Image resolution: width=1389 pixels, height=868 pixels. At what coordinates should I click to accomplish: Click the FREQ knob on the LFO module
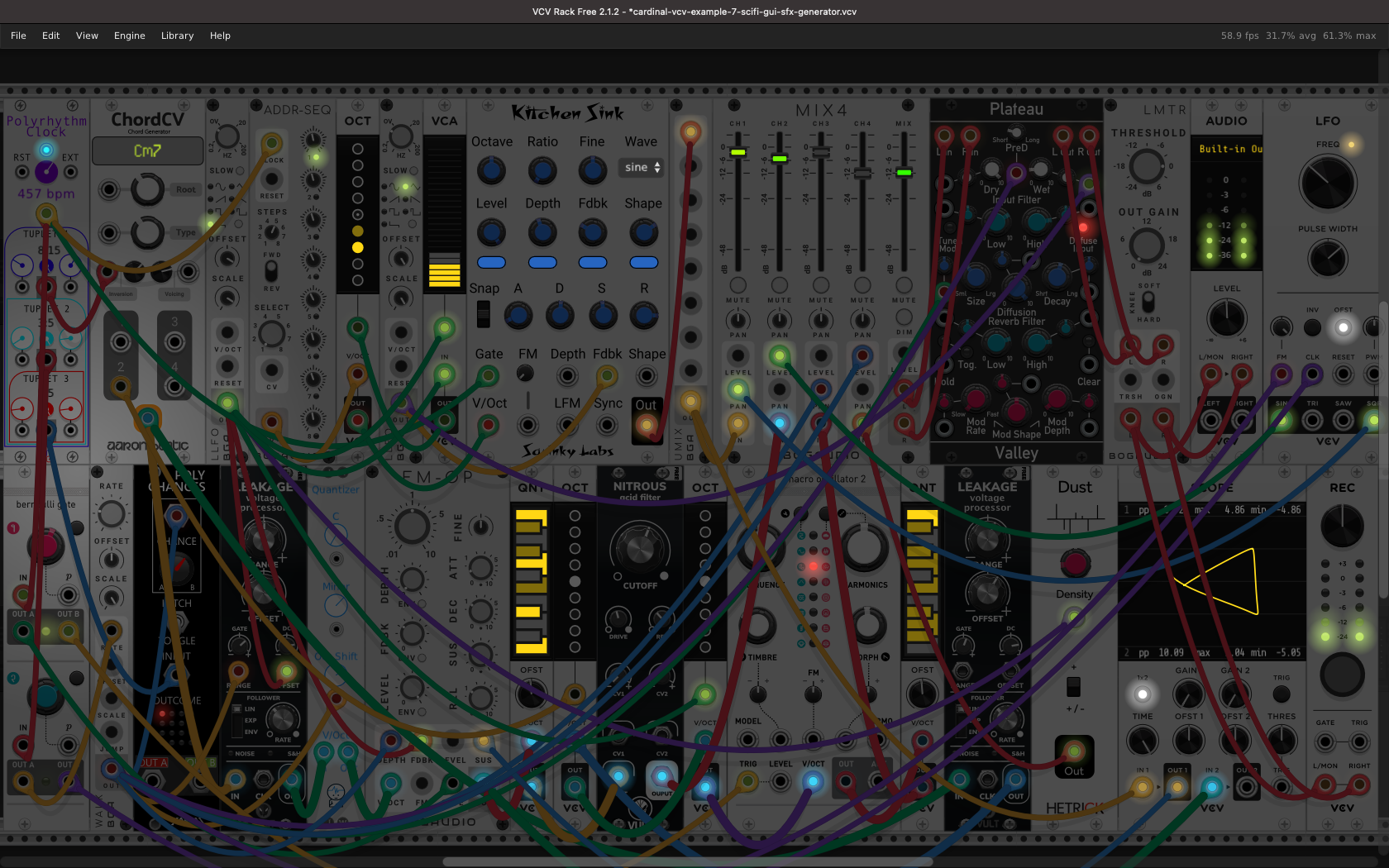point(1328,184)
